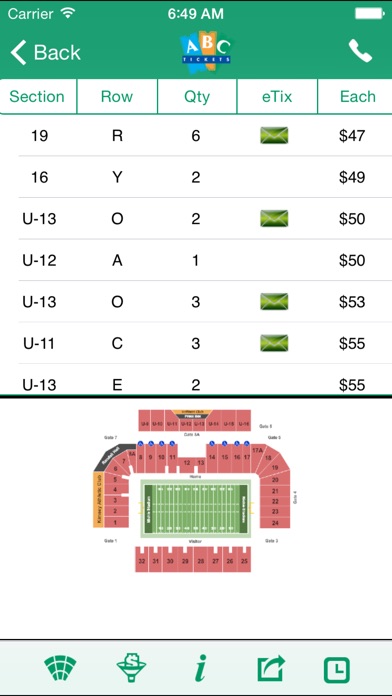Viewport: 392px width, 696px height.
Task: Tap eTix envelope for U-11 row C
Action: [x=274, y=343]
